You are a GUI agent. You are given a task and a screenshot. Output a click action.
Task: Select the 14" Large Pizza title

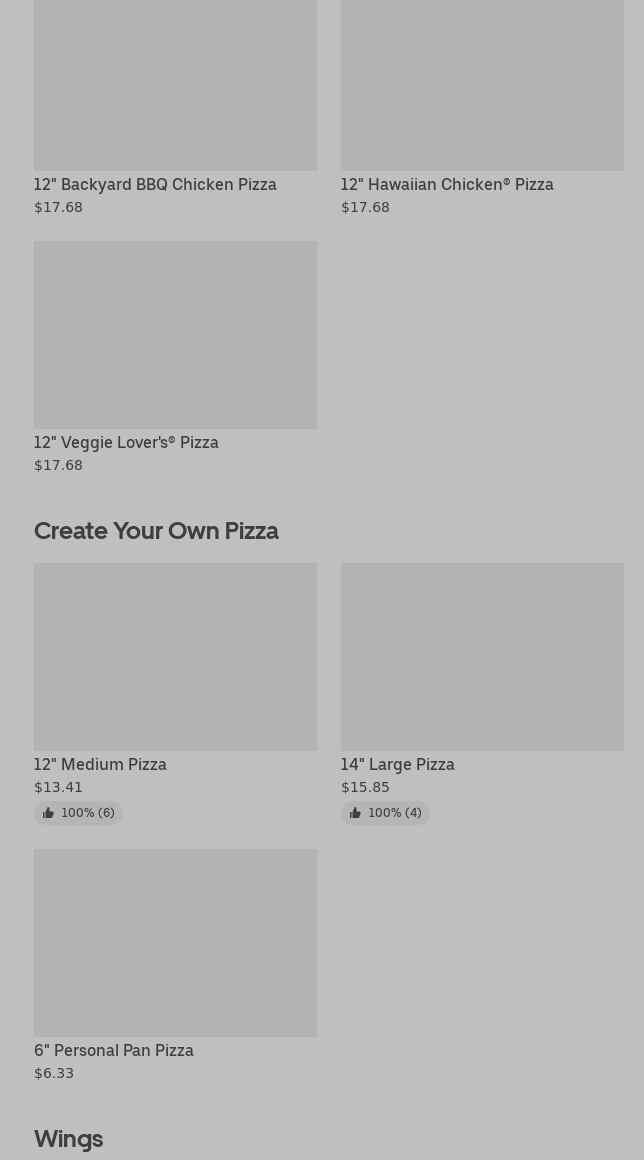pyautogui.click(x=397, y=764)
